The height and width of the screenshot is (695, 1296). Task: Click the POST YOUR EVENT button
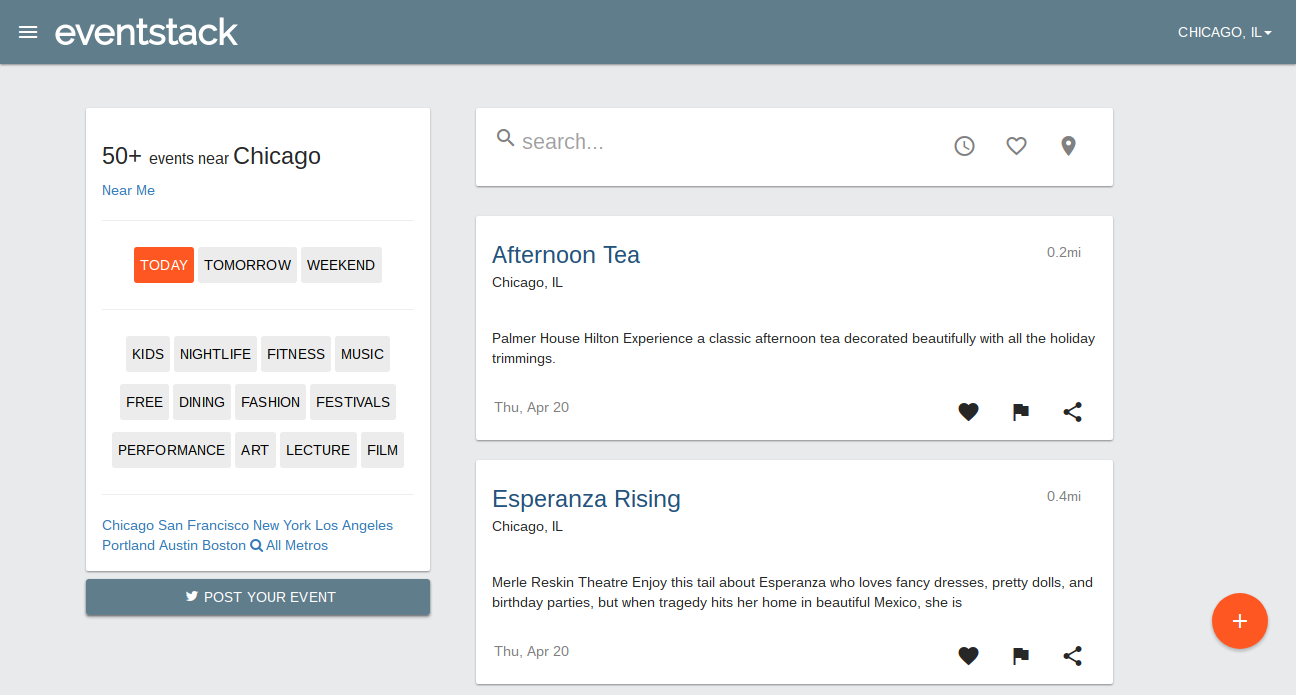coord(257,597)
